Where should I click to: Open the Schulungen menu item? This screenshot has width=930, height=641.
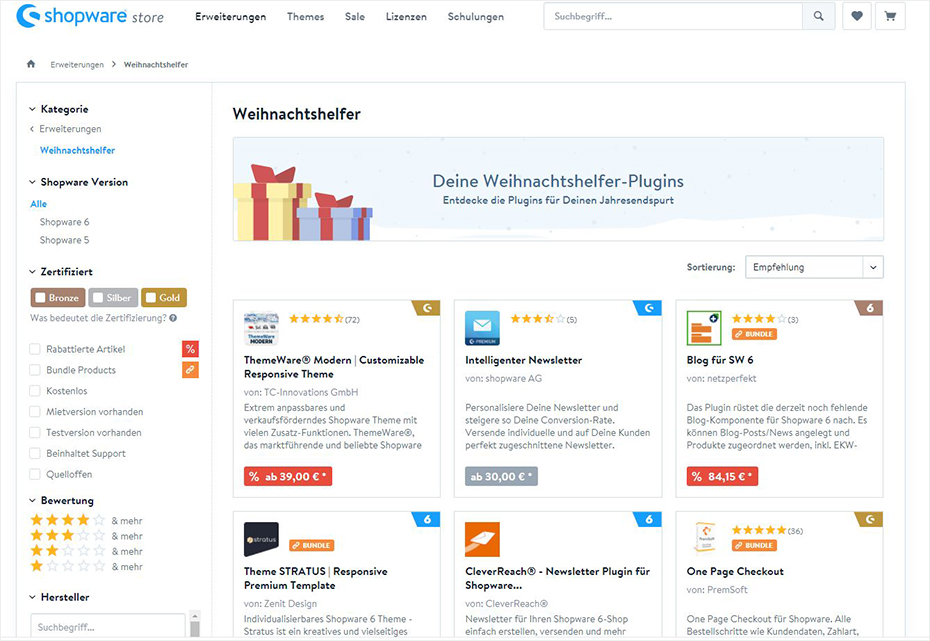[475, 17]
